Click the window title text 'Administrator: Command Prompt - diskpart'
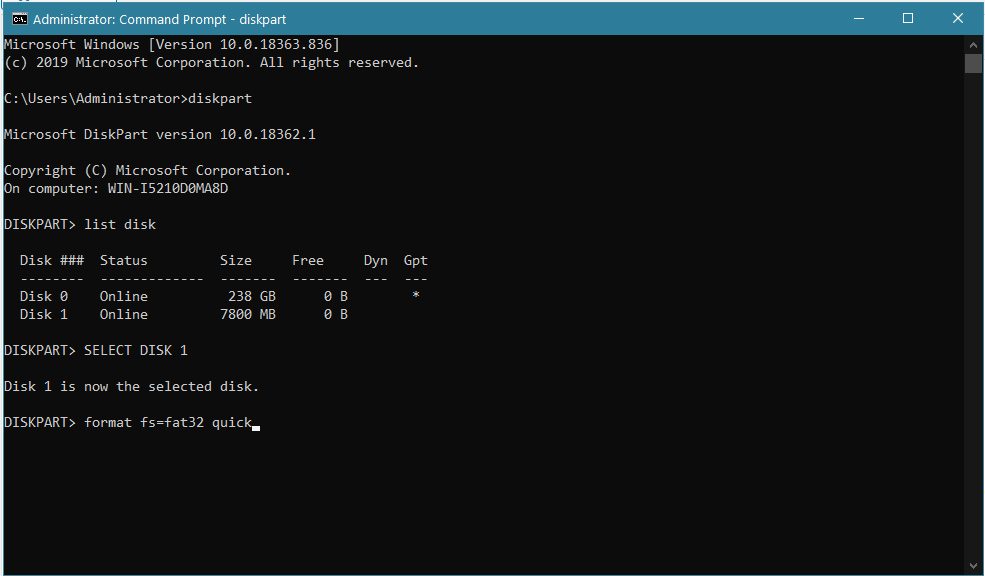Screen dimensions: 985x576 pyautogui.click(x=160, y=19)
